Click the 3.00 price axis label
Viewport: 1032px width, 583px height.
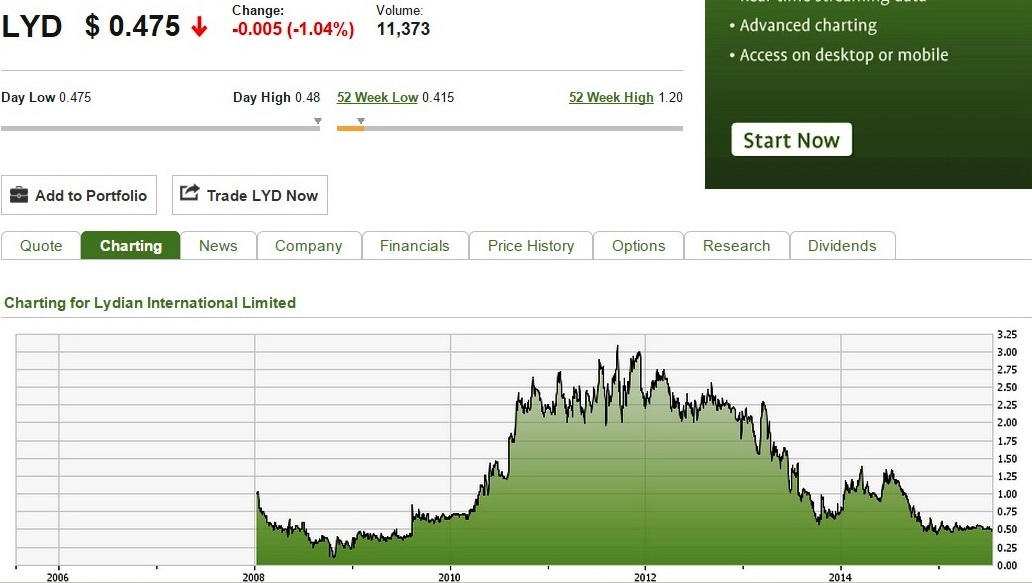coord(1007,352)
